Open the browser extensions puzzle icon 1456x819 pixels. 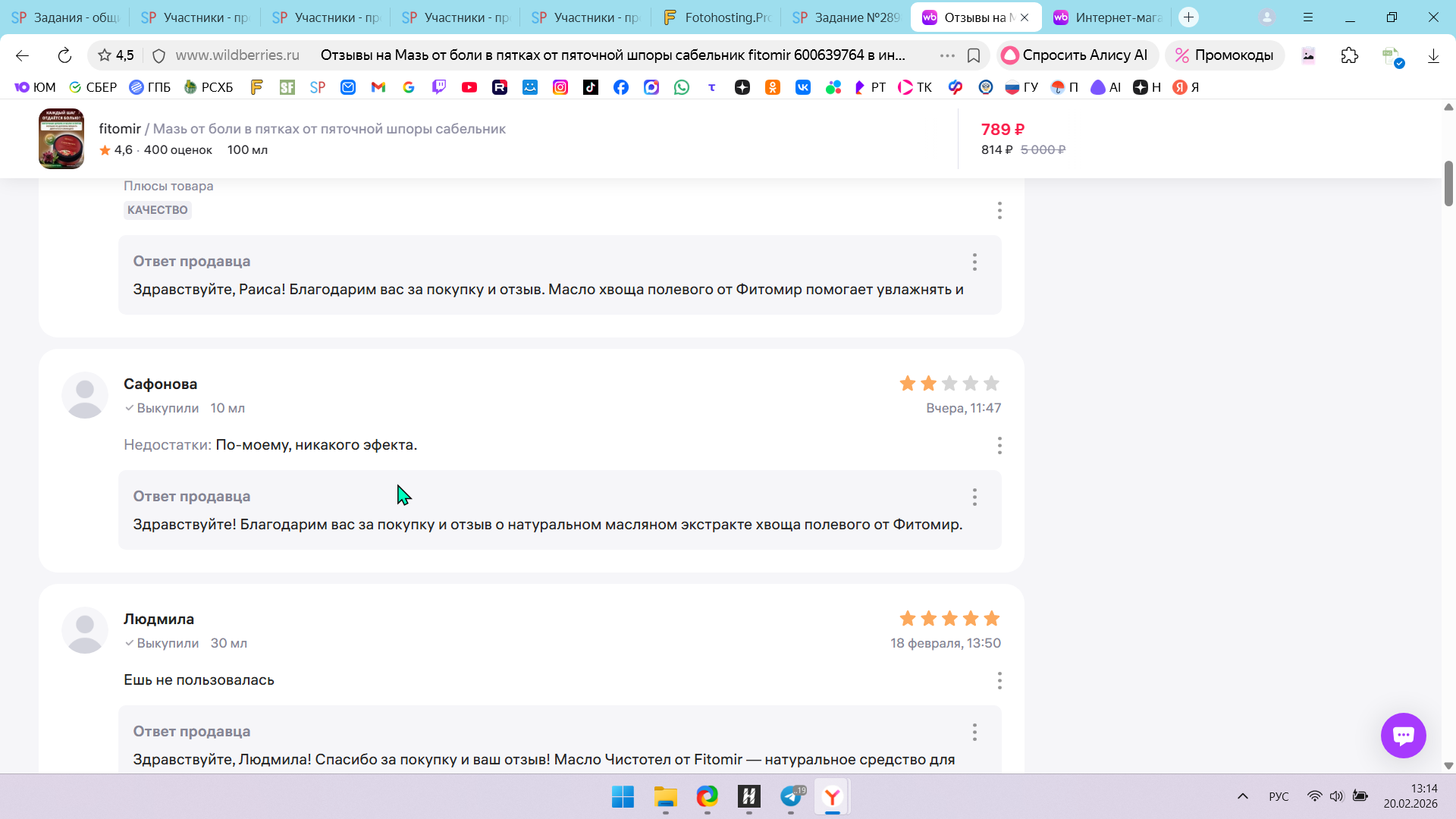pos(1349,55)
